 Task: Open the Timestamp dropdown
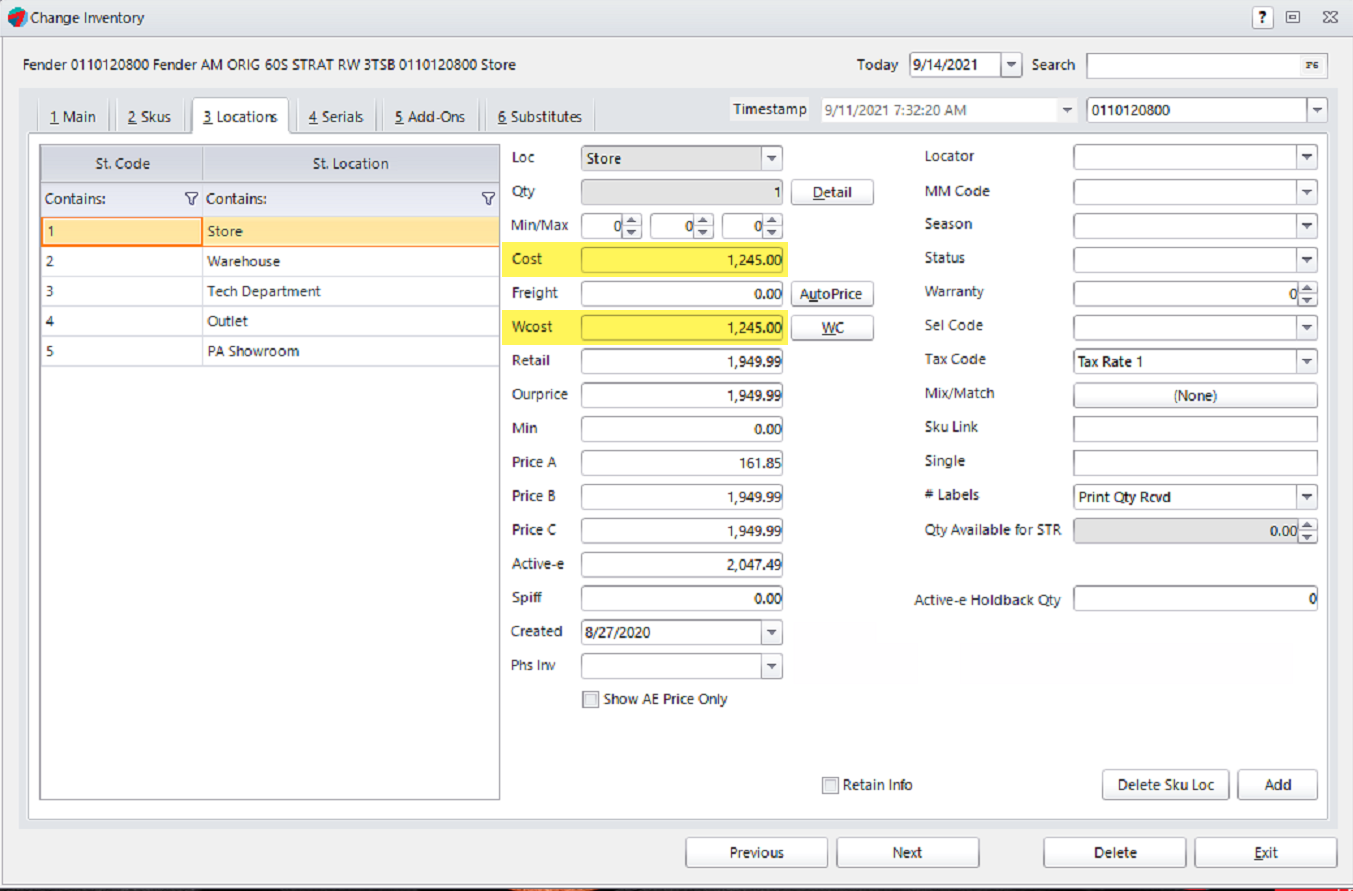pos(1067,110)
